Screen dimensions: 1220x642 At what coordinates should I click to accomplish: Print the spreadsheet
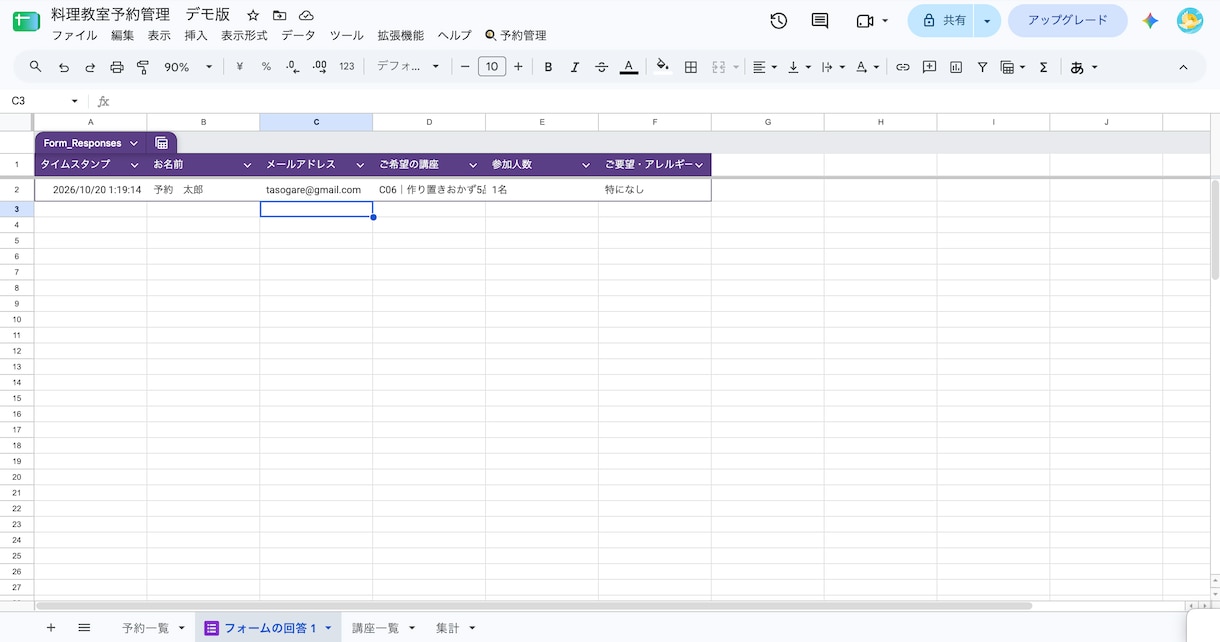[117, 67]
